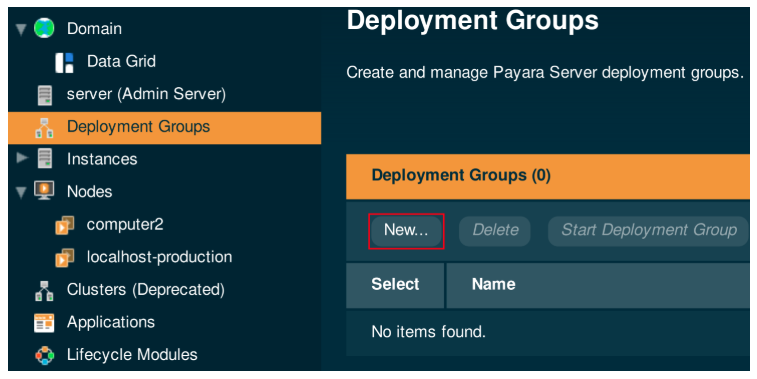Click the Lifecycle Modules icon
The width and height of the screenshot is (757, 379).
44,355
